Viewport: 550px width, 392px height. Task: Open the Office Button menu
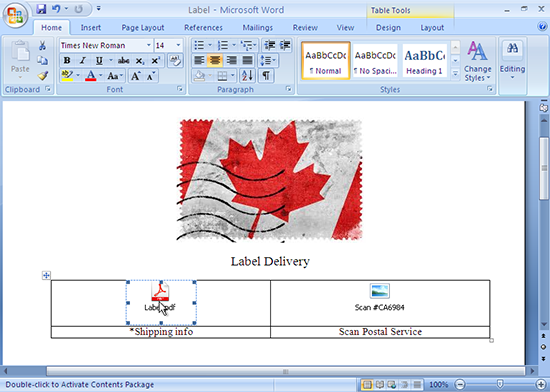tap(15, 15)
